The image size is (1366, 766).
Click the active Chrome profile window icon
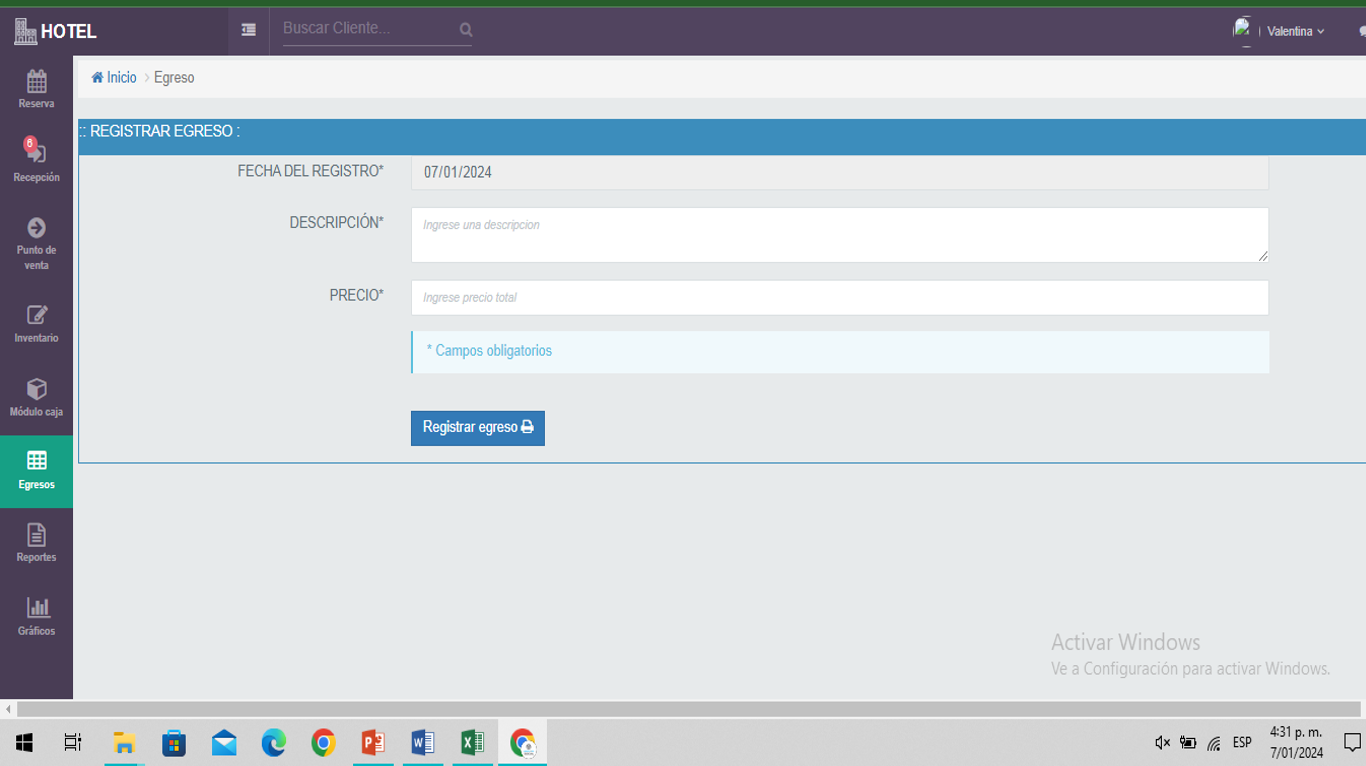[x=522, y=743]
